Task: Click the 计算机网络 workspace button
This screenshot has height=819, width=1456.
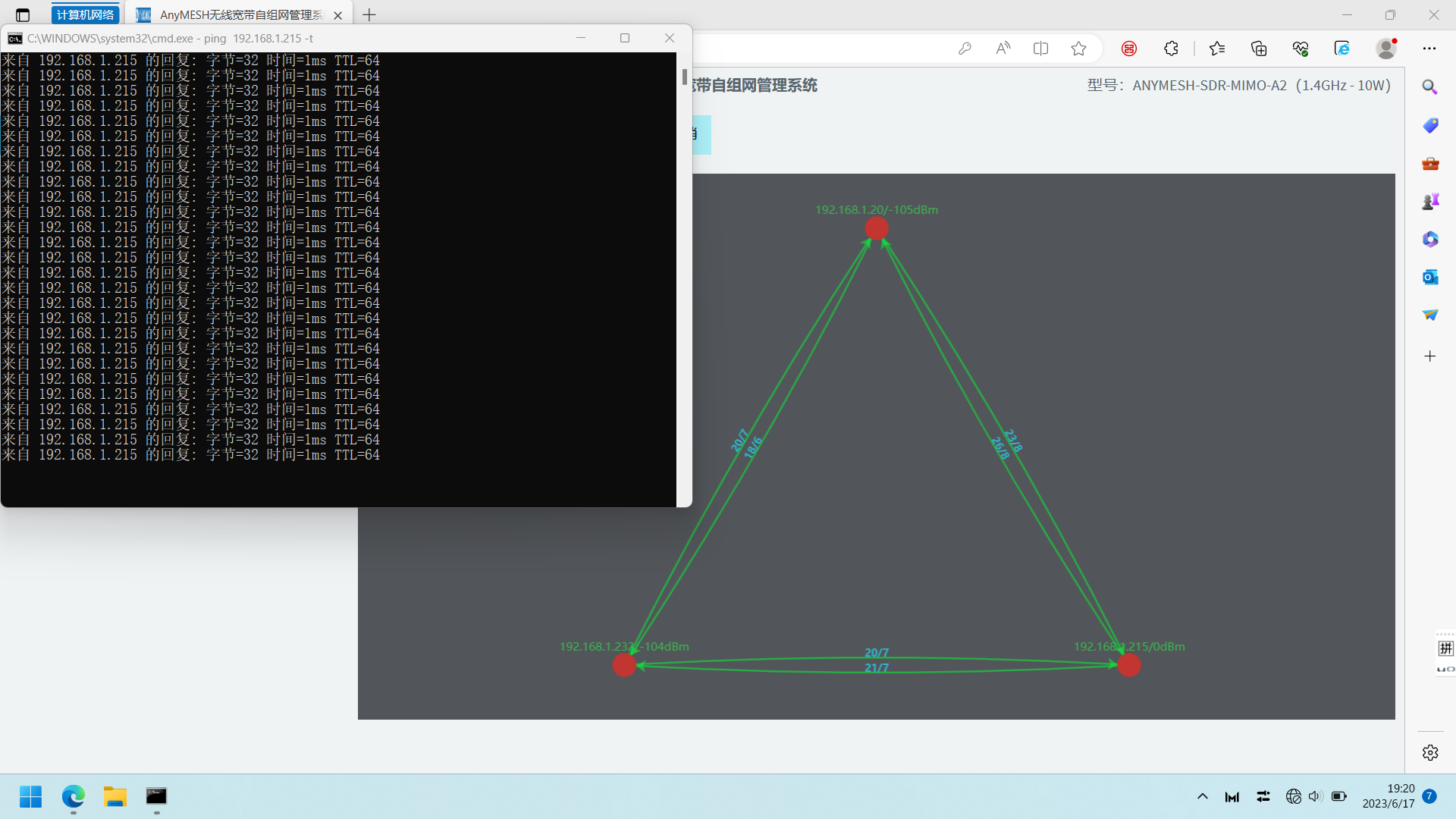Action: (85, 15)
